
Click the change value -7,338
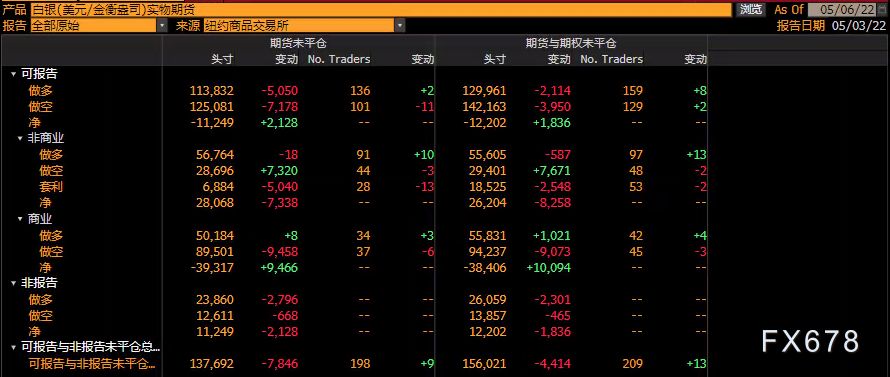pos(280,203)
